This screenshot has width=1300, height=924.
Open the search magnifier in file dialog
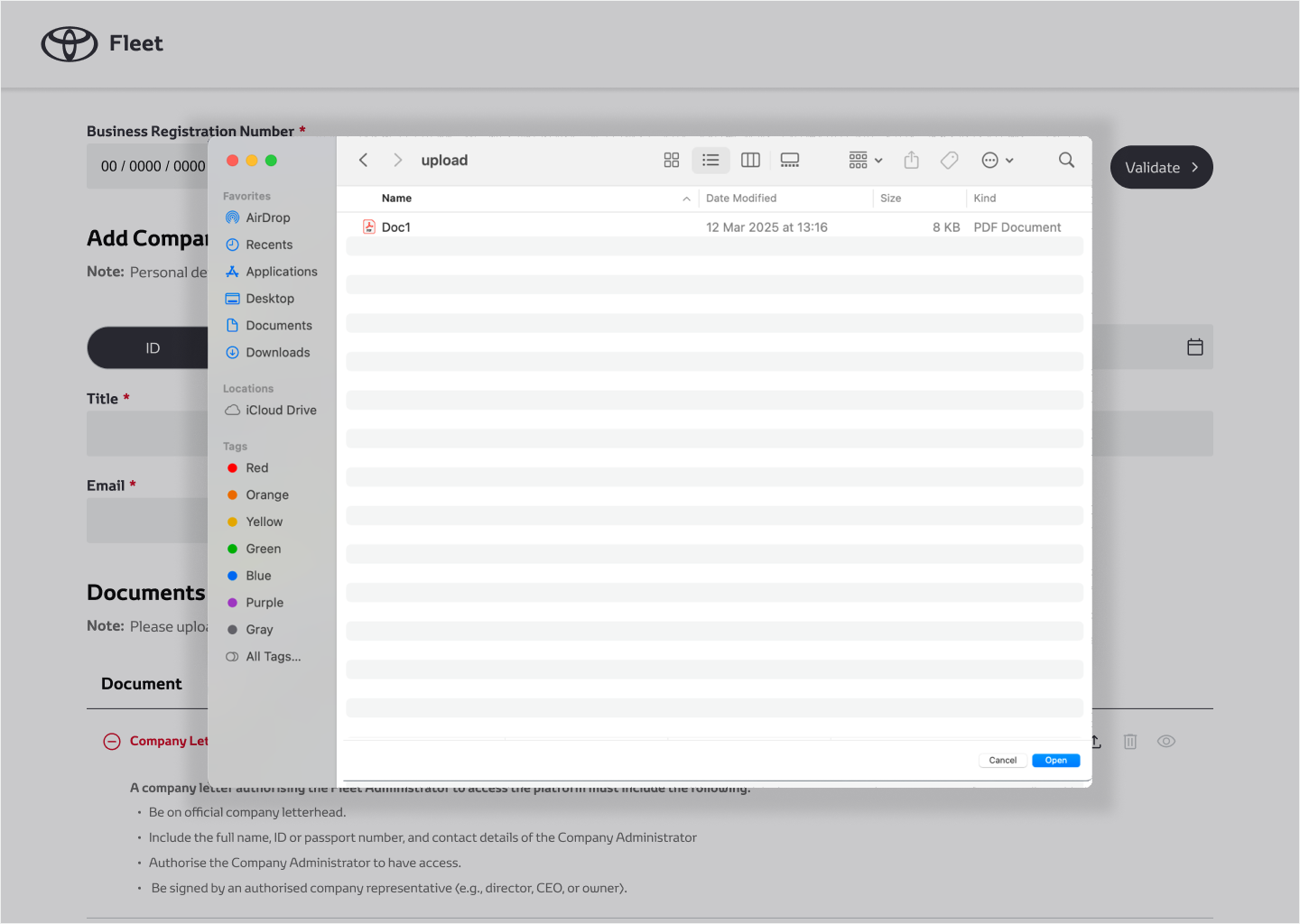point(1066,160)
